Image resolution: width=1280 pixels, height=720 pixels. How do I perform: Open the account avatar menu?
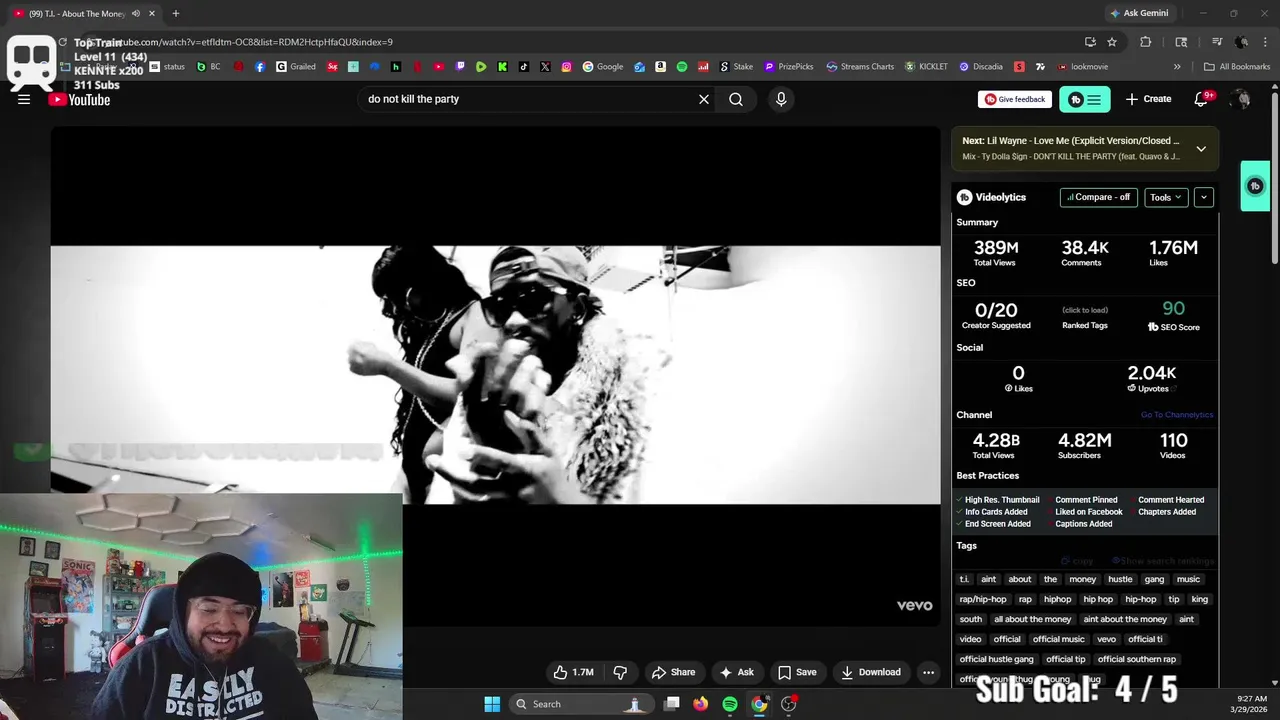tap(1241, 99)
